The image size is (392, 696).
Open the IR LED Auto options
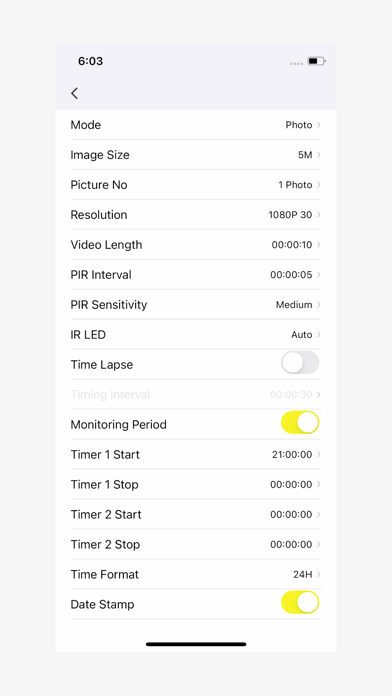coord(196,335)
